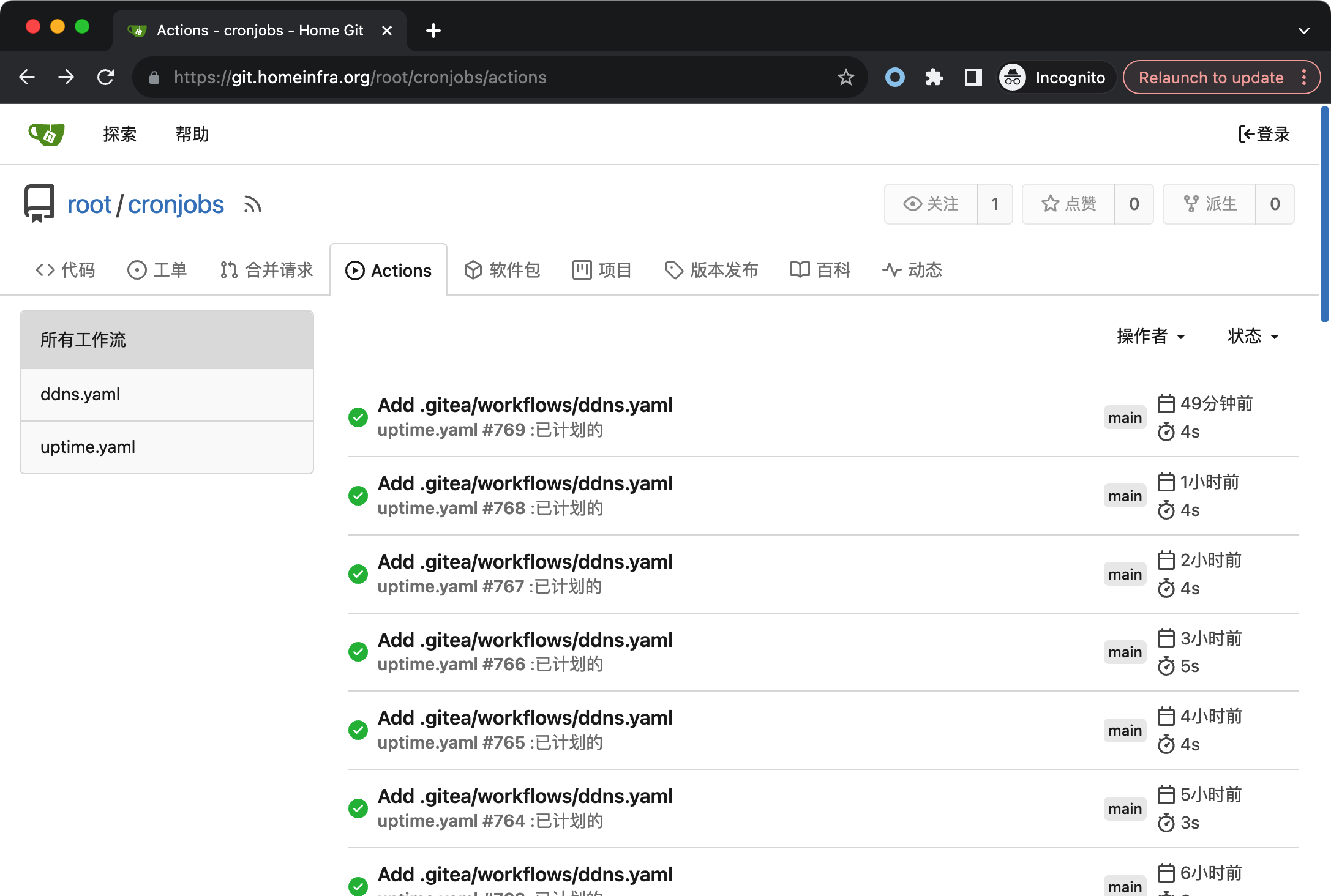Switch to the 代码 code tab

65,270
